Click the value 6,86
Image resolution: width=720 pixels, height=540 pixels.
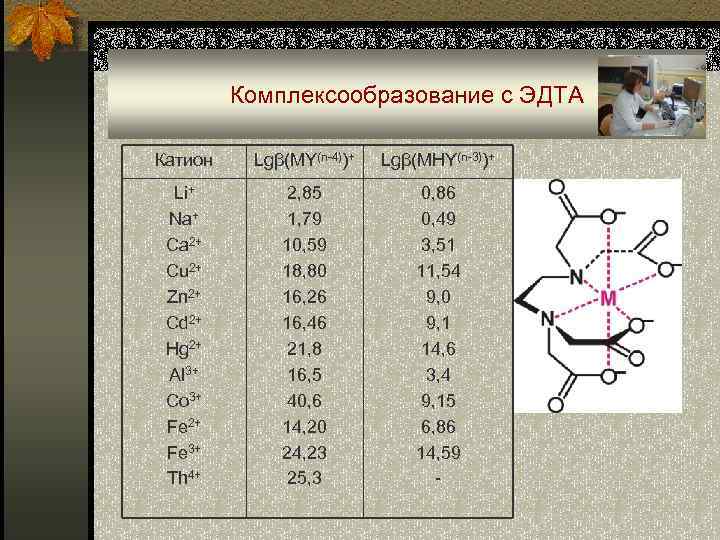[439, 427]
